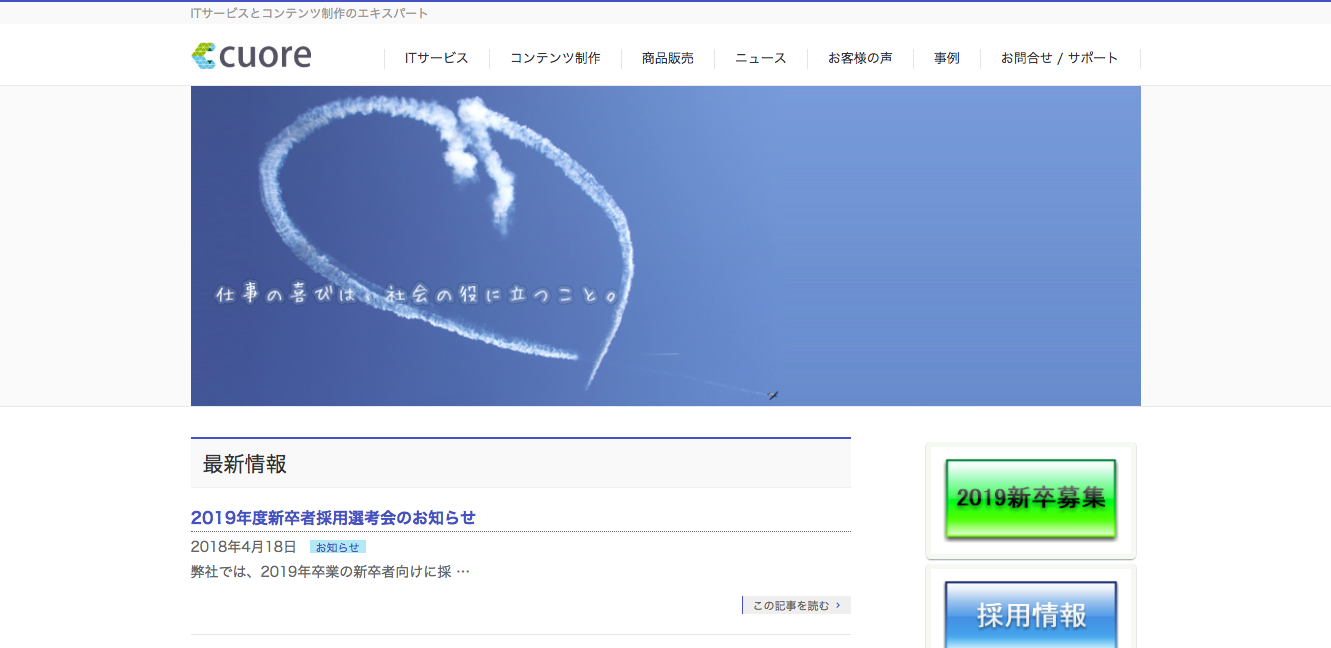Open the 事例 menu item
Image resolution: width=1331 pixels, height=648 pixels.
click(947, 58)
